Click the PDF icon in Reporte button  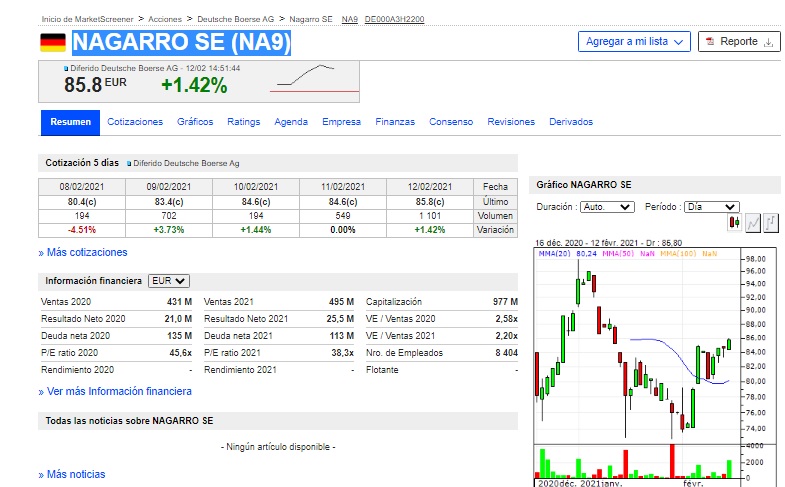pyautogui.click(x=709, y=42)
